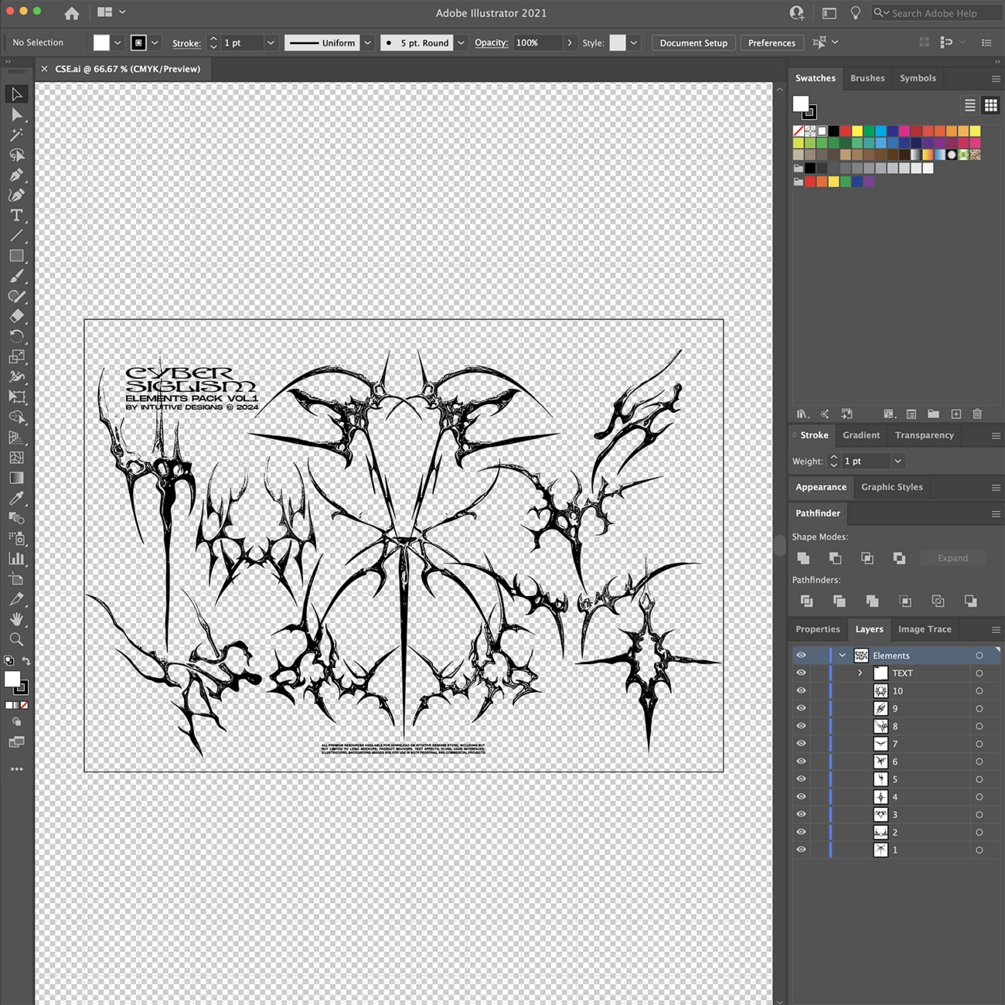Switch swatches to list view
This screenshot has width=1005, height=1005.
(x=970, y=105)
